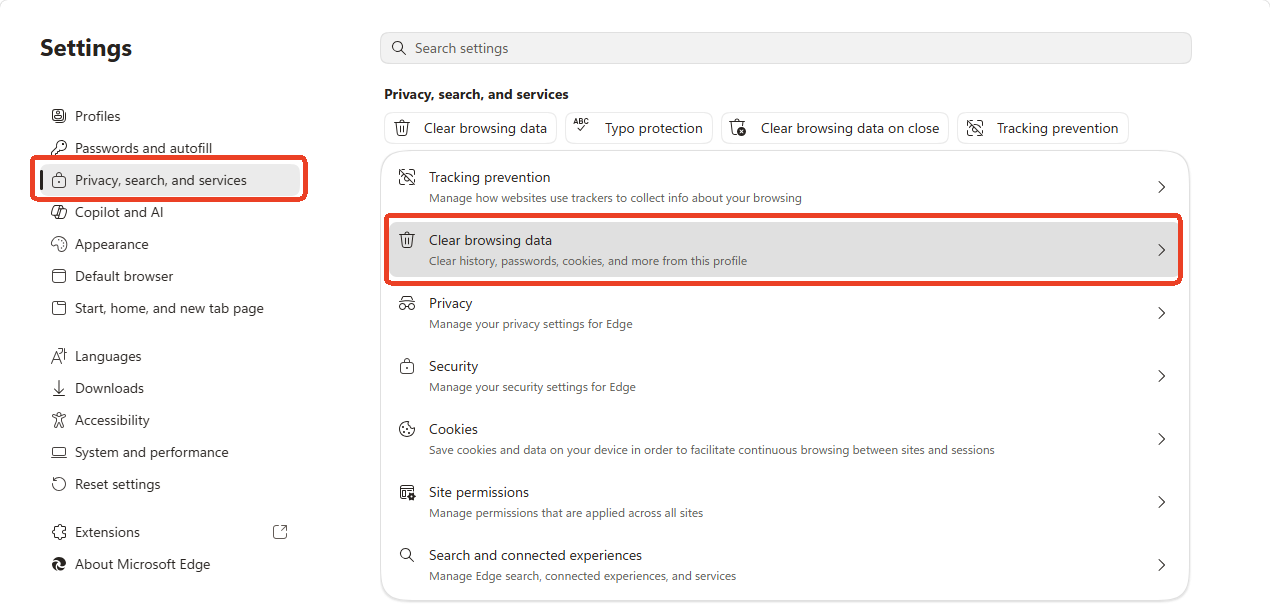Click the lock icon in the Security row

[x=407, y=366]
